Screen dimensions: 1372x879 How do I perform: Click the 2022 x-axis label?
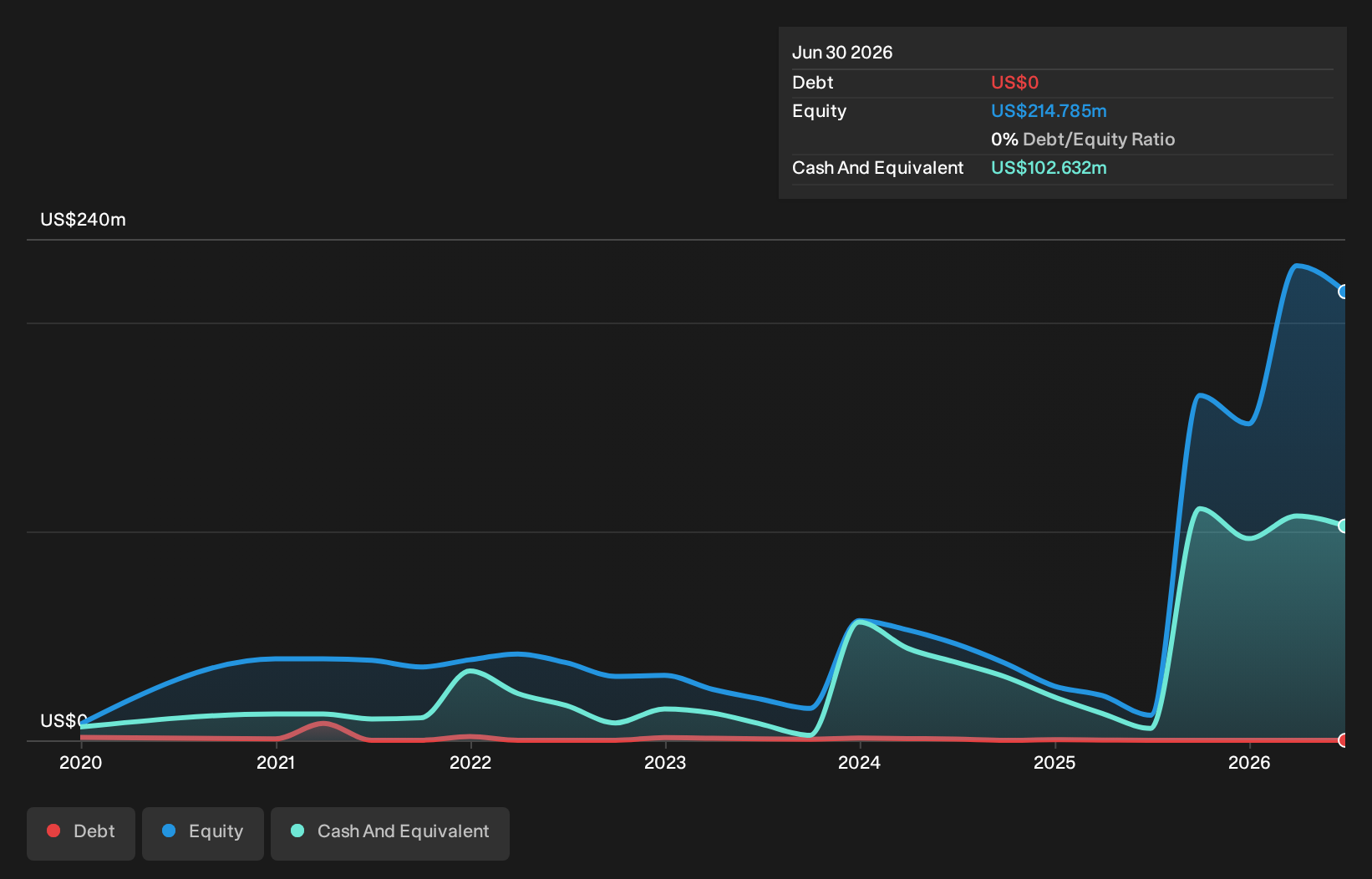click(470, 762)
